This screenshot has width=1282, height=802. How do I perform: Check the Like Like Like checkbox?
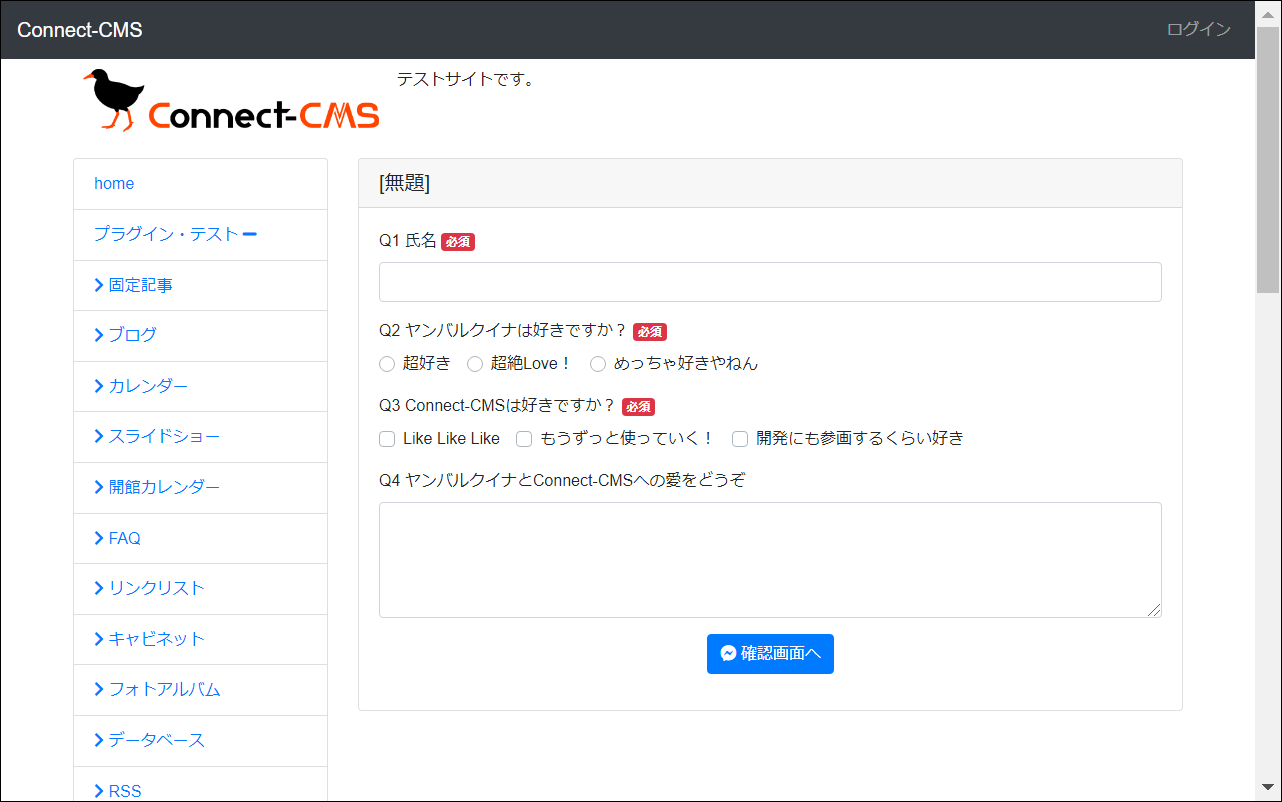point(387,439)
